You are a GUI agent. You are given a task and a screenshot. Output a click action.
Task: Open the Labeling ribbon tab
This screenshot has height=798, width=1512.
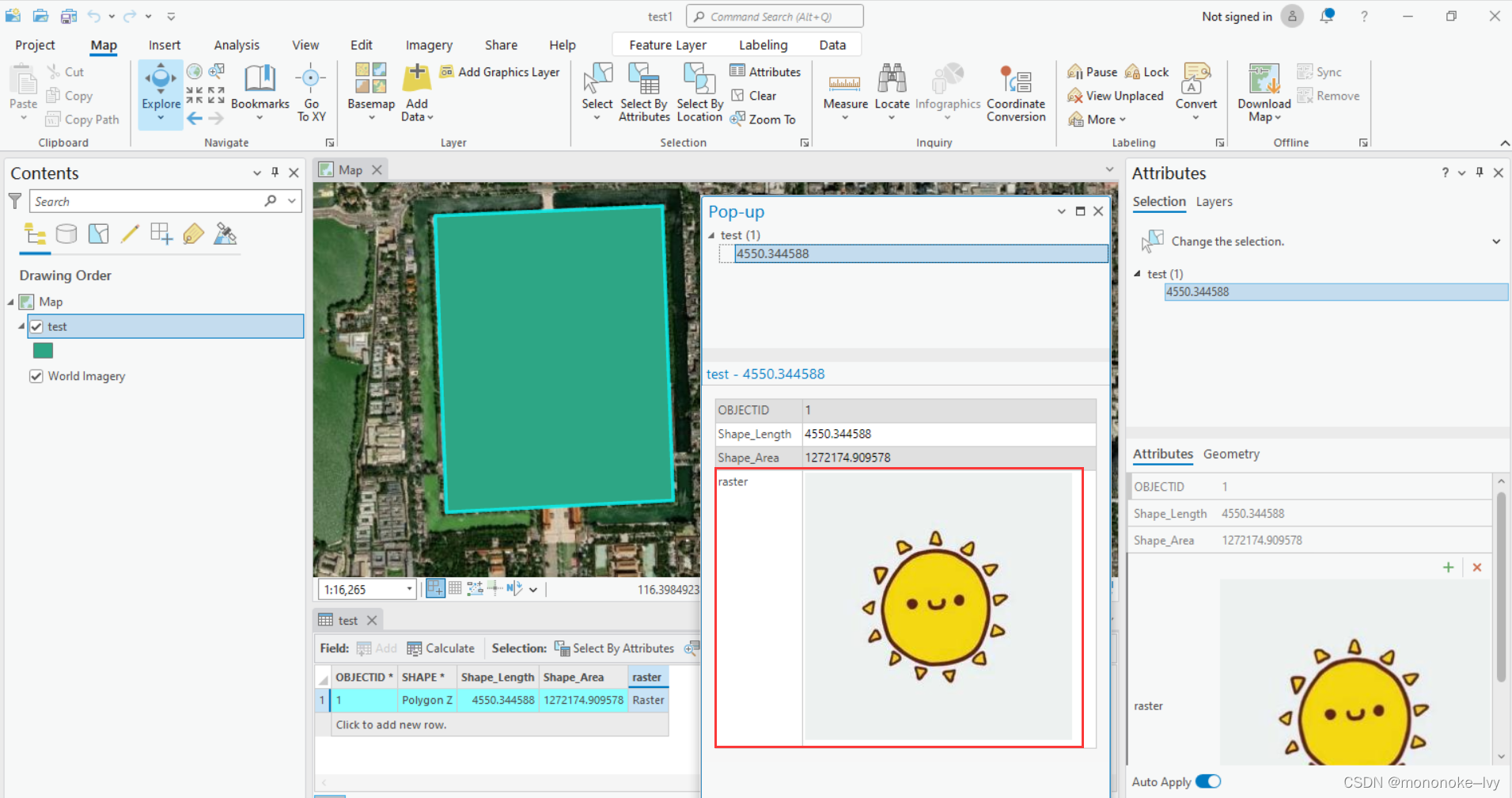(x=763, y=45)
